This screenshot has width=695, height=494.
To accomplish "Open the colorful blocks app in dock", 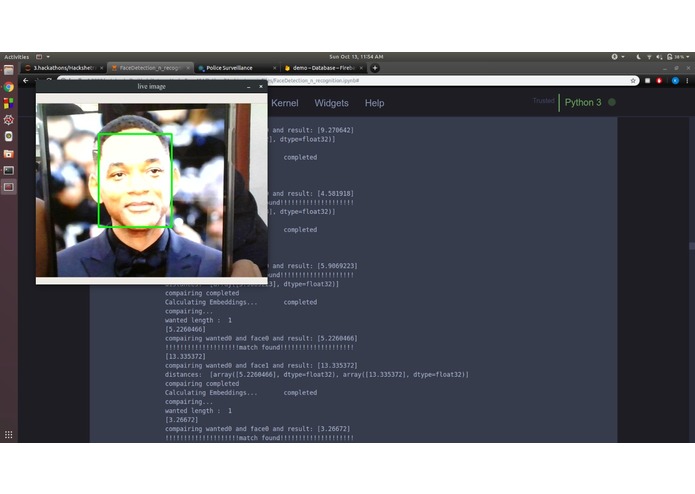I will point(8,103).
